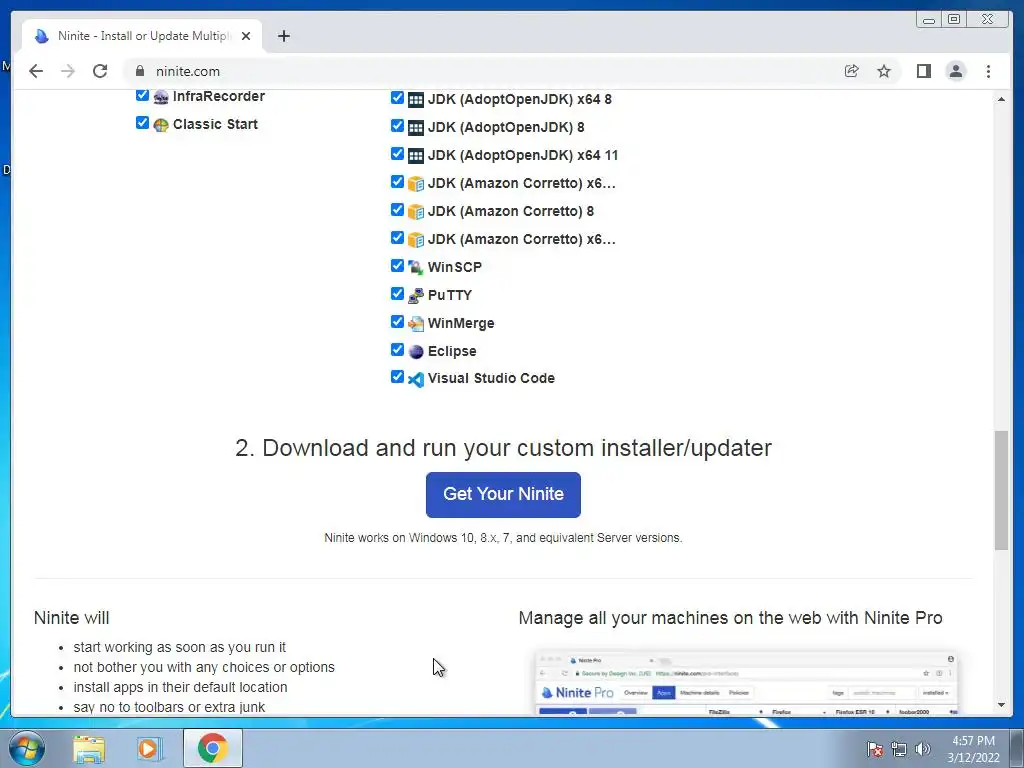Screen dimensions: 1024x768
Task: Click the WinSCP app icon
Action: click(416, 268)
